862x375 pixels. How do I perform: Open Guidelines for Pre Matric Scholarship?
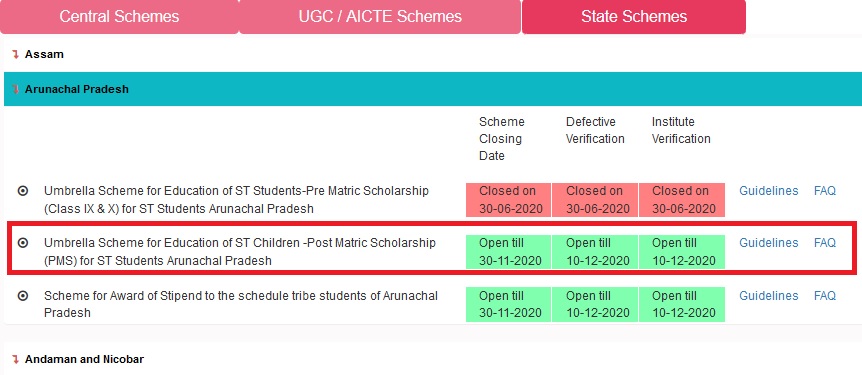tap(769, 191)
